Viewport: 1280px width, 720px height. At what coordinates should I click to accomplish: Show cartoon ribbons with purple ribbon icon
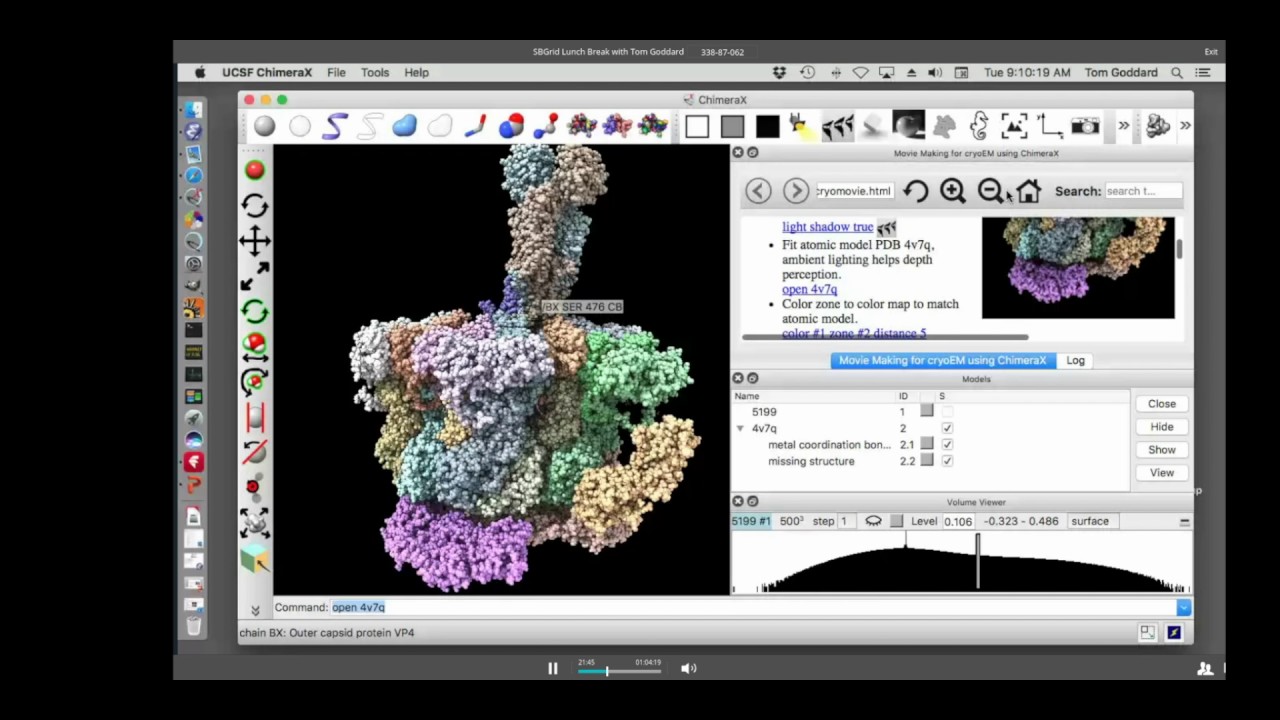point(335,126)
